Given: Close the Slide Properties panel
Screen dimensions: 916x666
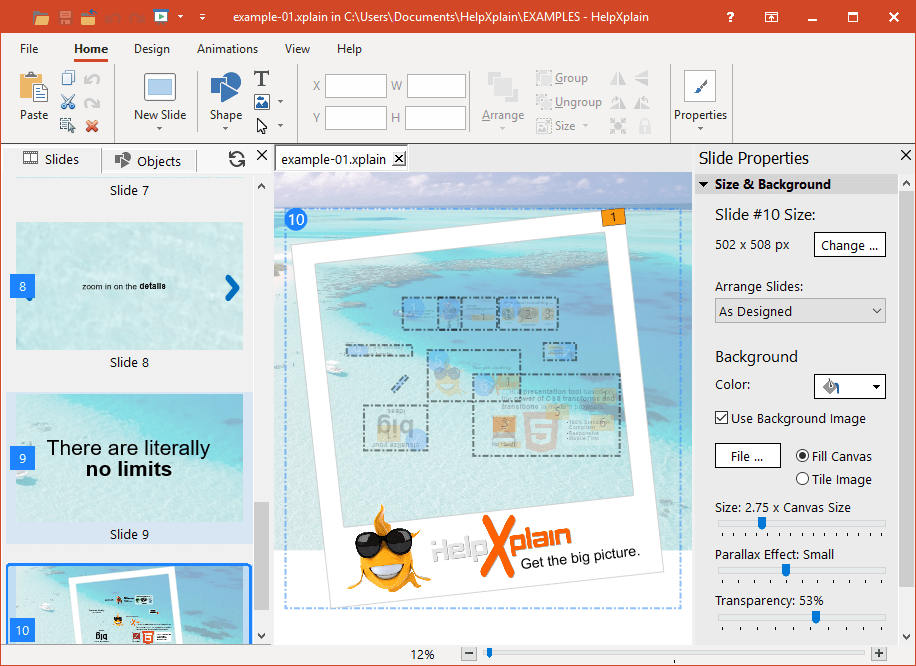Looking at the screenshot, I should click(x=905, y=155).
